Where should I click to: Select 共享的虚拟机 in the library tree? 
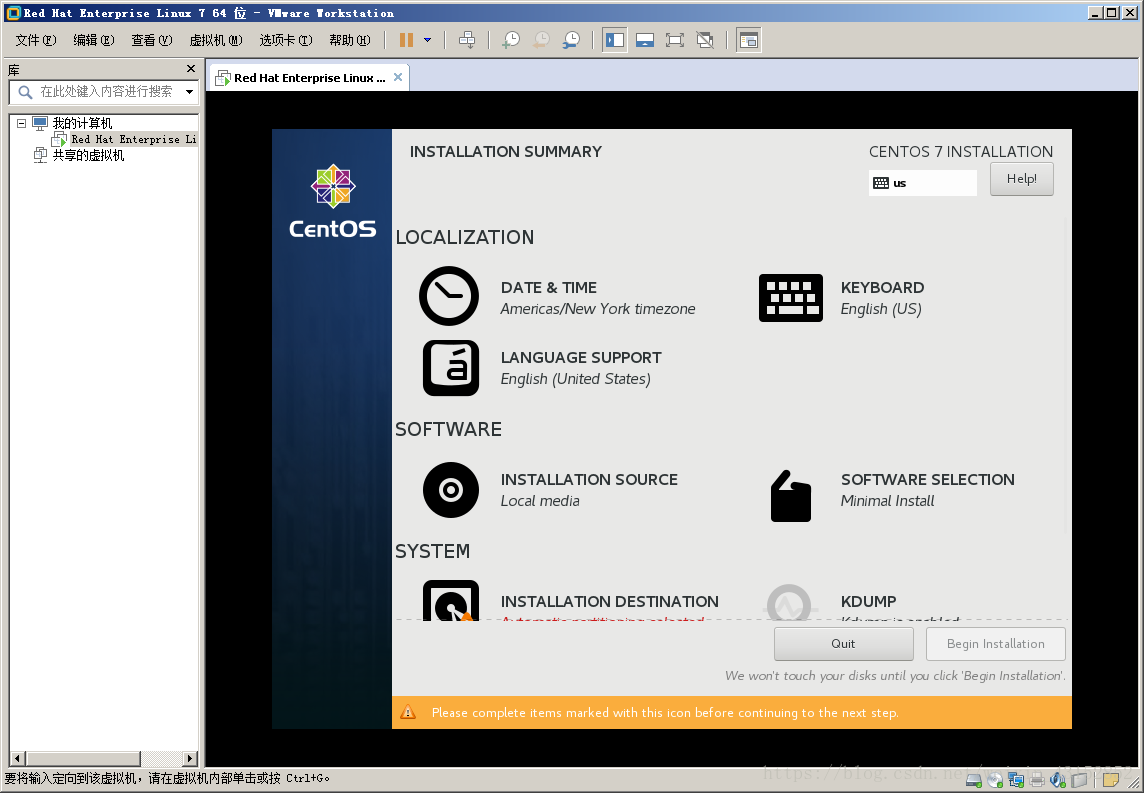[x=88, y=155]
